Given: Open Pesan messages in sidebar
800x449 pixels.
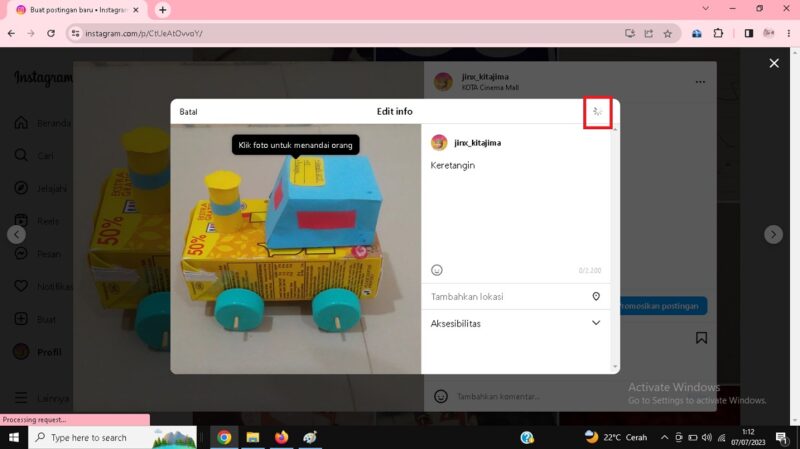Looking at the screenshot, I should click(x=38, y=254).
